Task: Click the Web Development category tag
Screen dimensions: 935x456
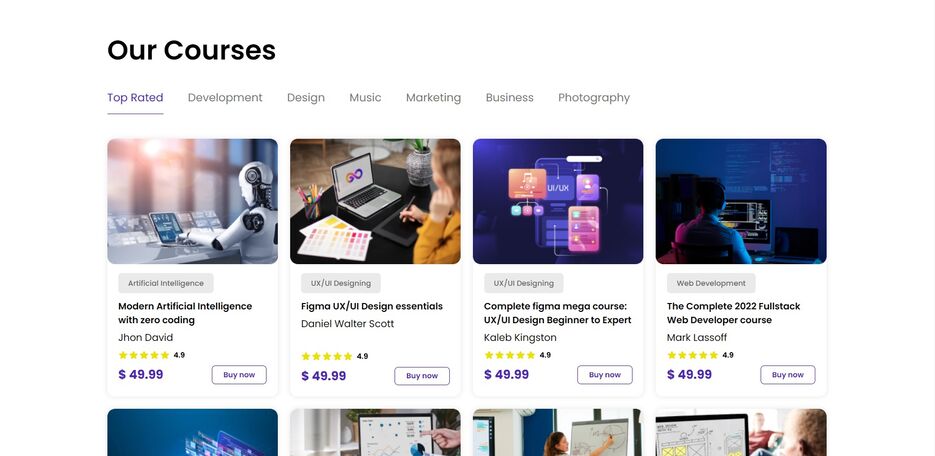Action: click(x=711, y=283)
